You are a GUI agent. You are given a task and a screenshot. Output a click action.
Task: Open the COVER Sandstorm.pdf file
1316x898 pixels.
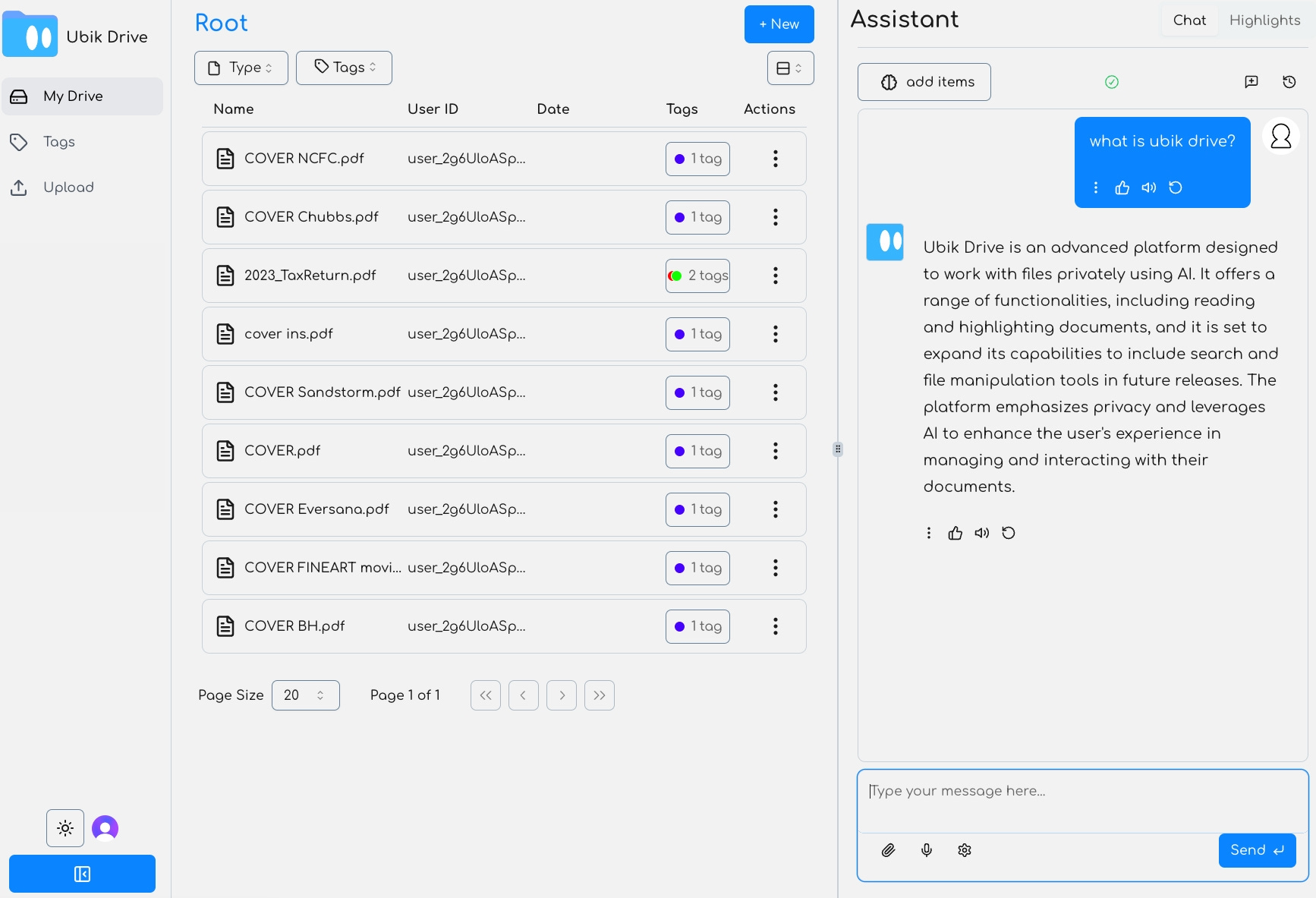click(x=322, y=392)
